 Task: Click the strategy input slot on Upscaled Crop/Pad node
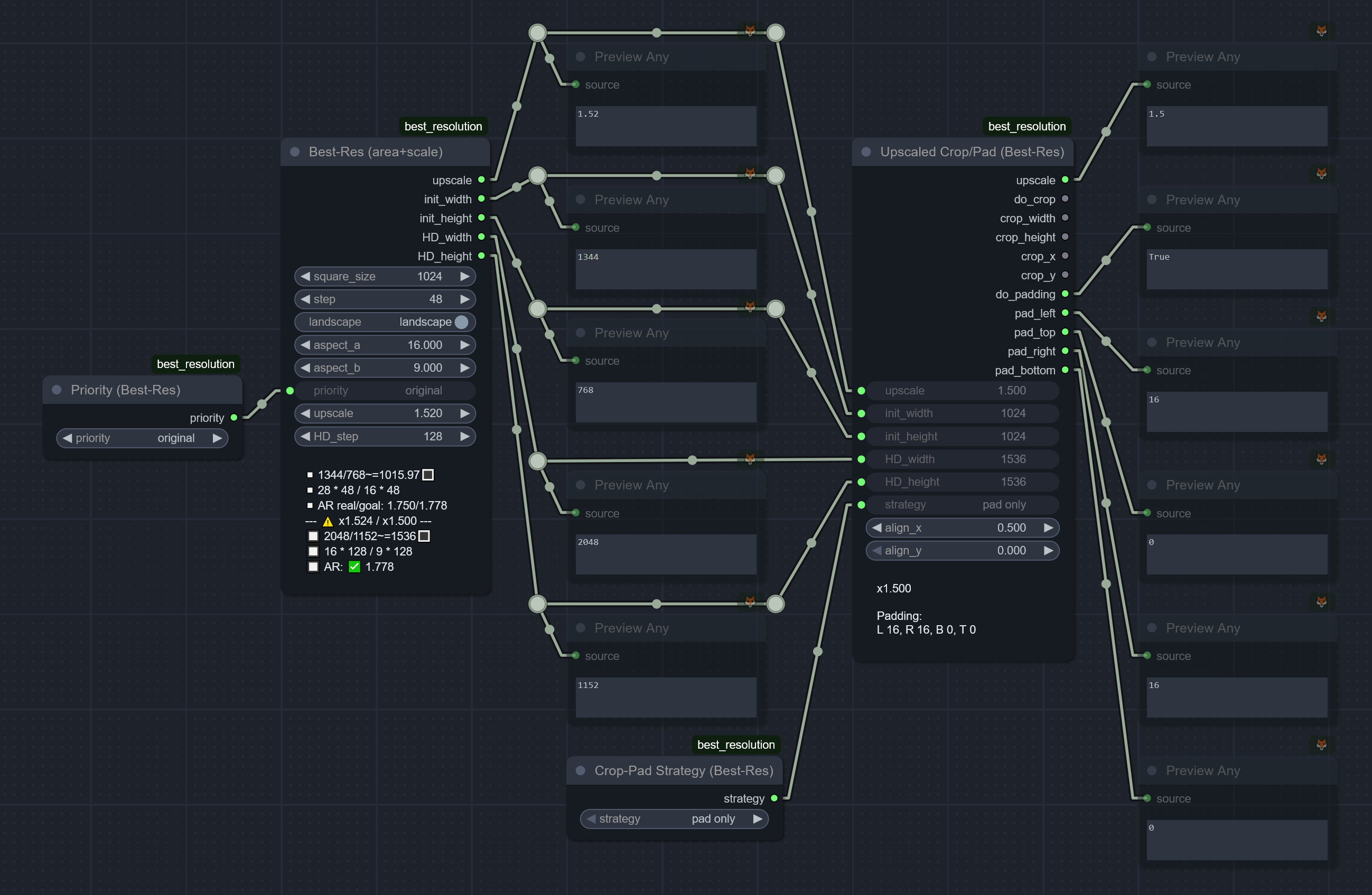click(861, 505)
